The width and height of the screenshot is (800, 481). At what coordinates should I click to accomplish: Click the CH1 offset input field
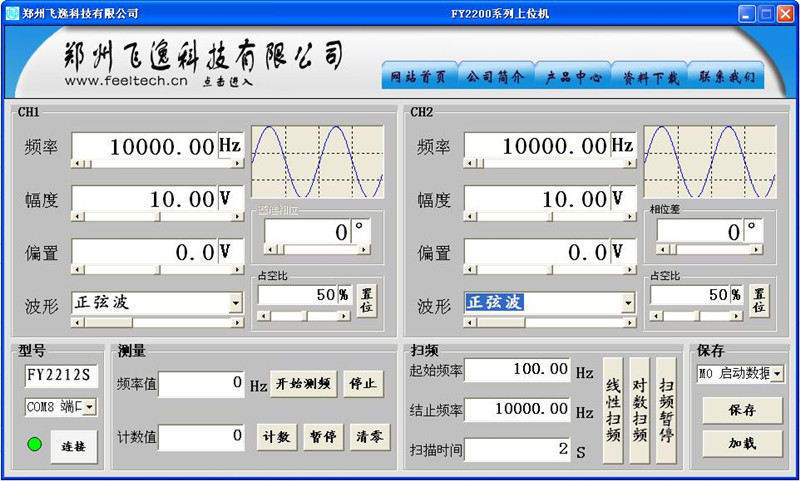click(145, 252)
